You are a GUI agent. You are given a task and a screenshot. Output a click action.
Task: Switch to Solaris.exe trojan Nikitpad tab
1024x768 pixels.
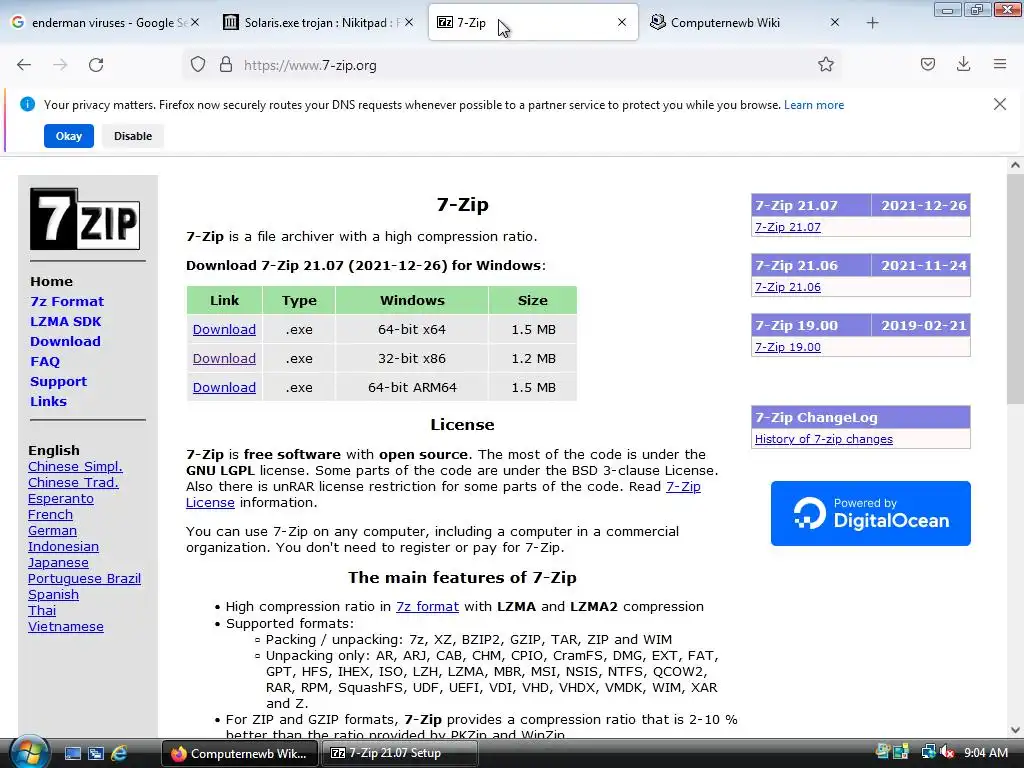click(318, 22)
